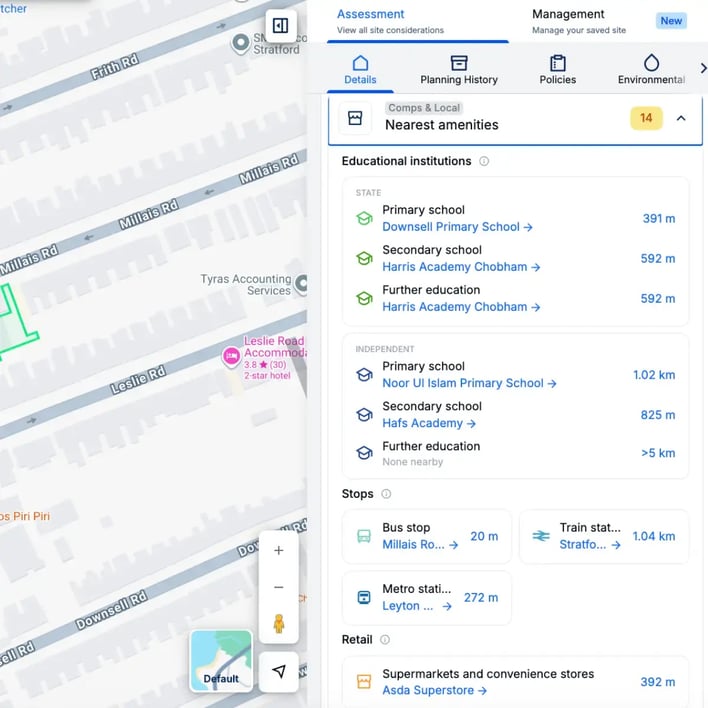The height and width of the screenshot is (708, 708).
Task: Switch to the Planning History tab
Action: [459, 70]
